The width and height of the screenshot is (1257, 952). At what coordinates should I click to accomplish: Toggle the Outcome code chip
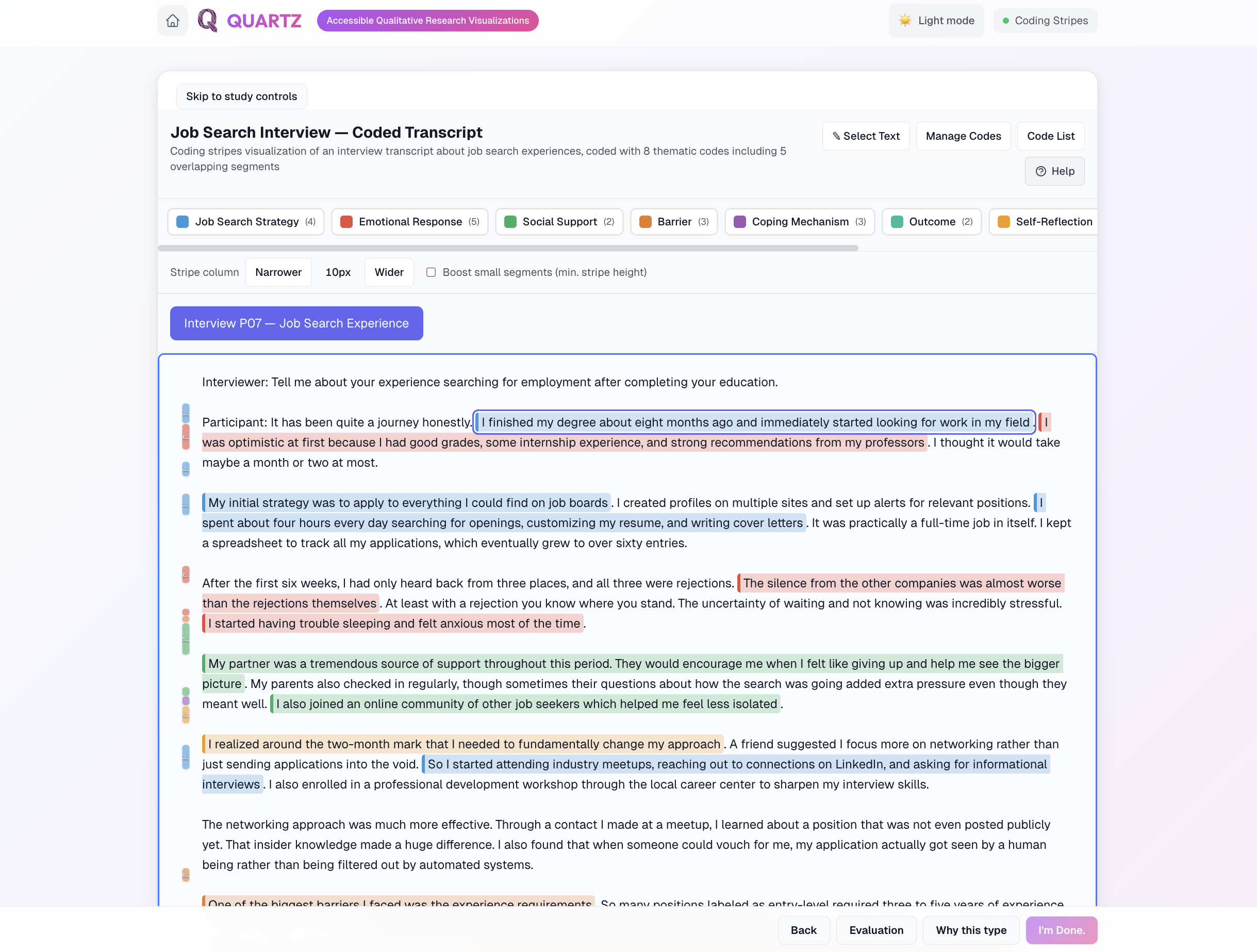pyautogui.click(x=931, y=222)
